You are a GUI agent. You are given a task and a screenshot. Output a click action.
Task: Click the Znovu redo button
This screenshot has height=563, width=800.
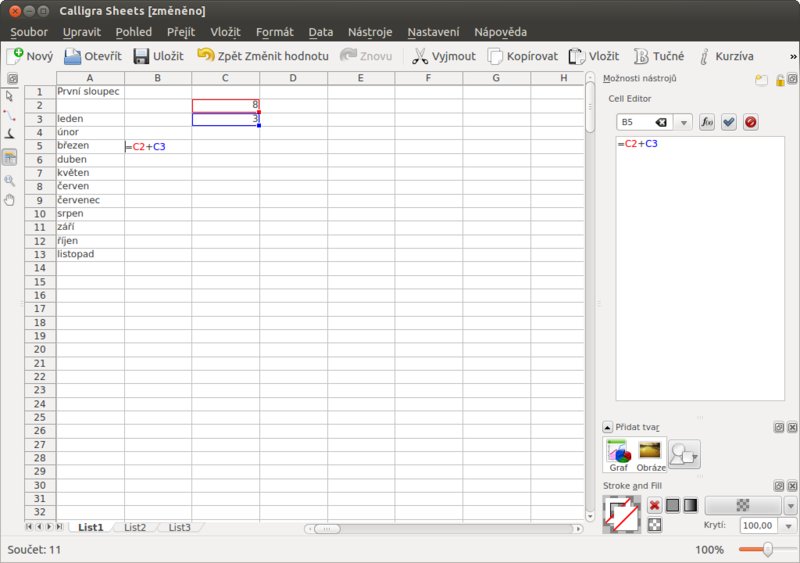click(366, 56)
